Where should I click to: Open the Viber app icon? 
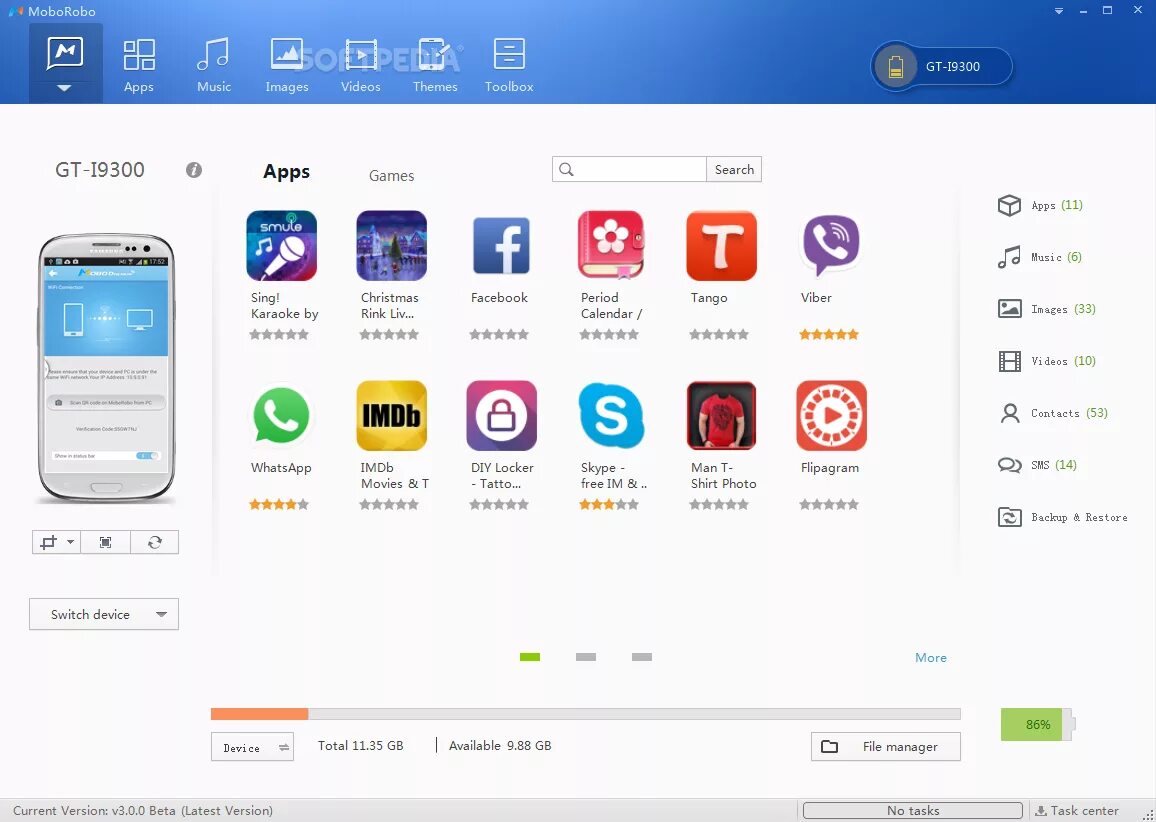(x=831, y=245)
